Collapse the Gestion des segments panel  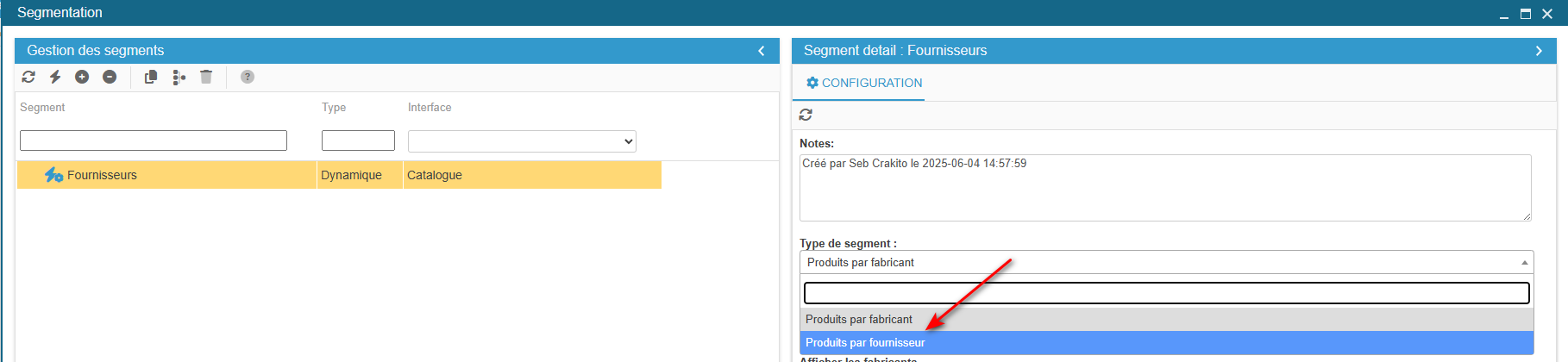pos(762,51)
